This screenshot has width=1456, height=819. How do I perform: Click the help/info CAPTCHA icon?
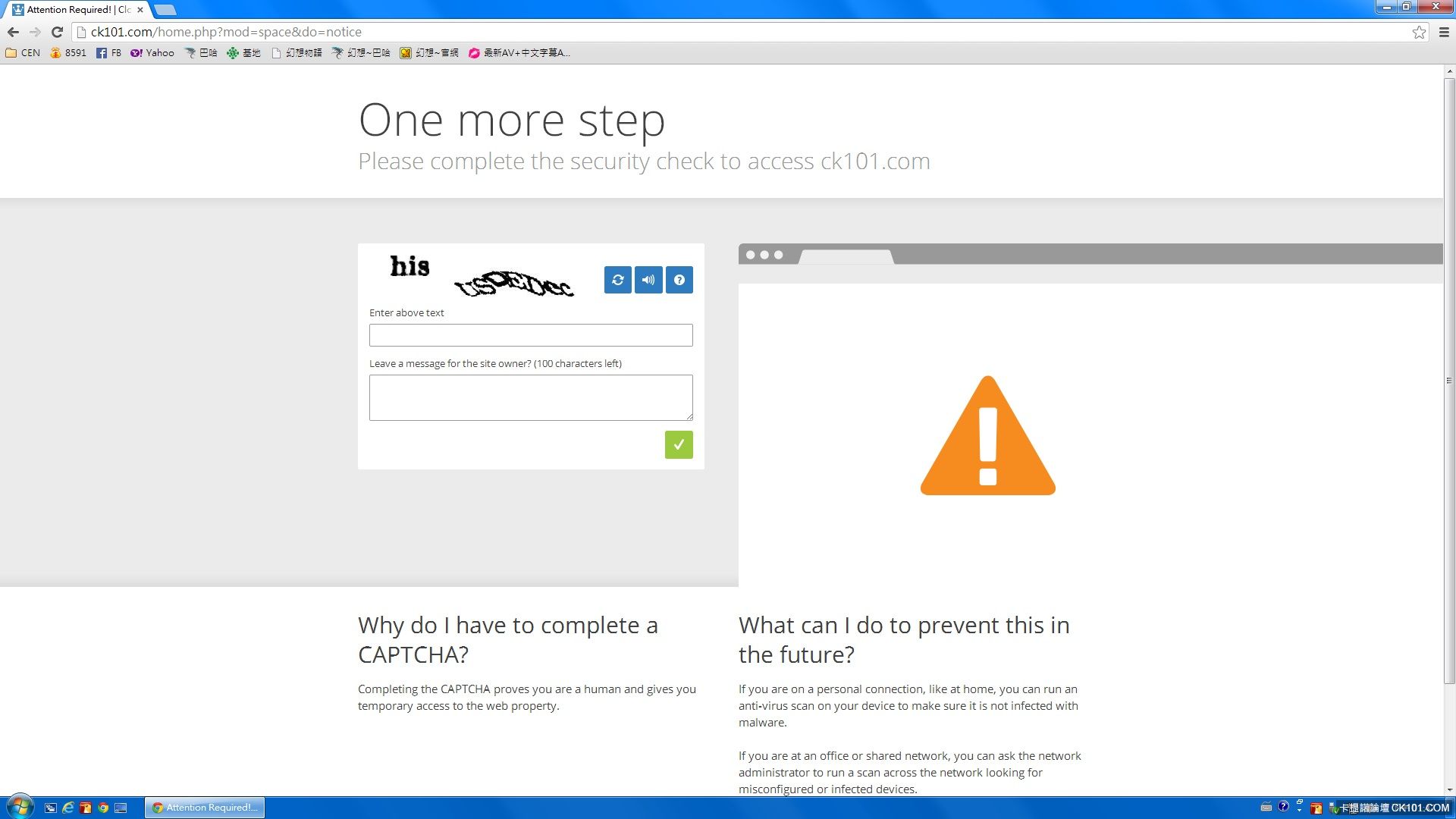(679, 280)
